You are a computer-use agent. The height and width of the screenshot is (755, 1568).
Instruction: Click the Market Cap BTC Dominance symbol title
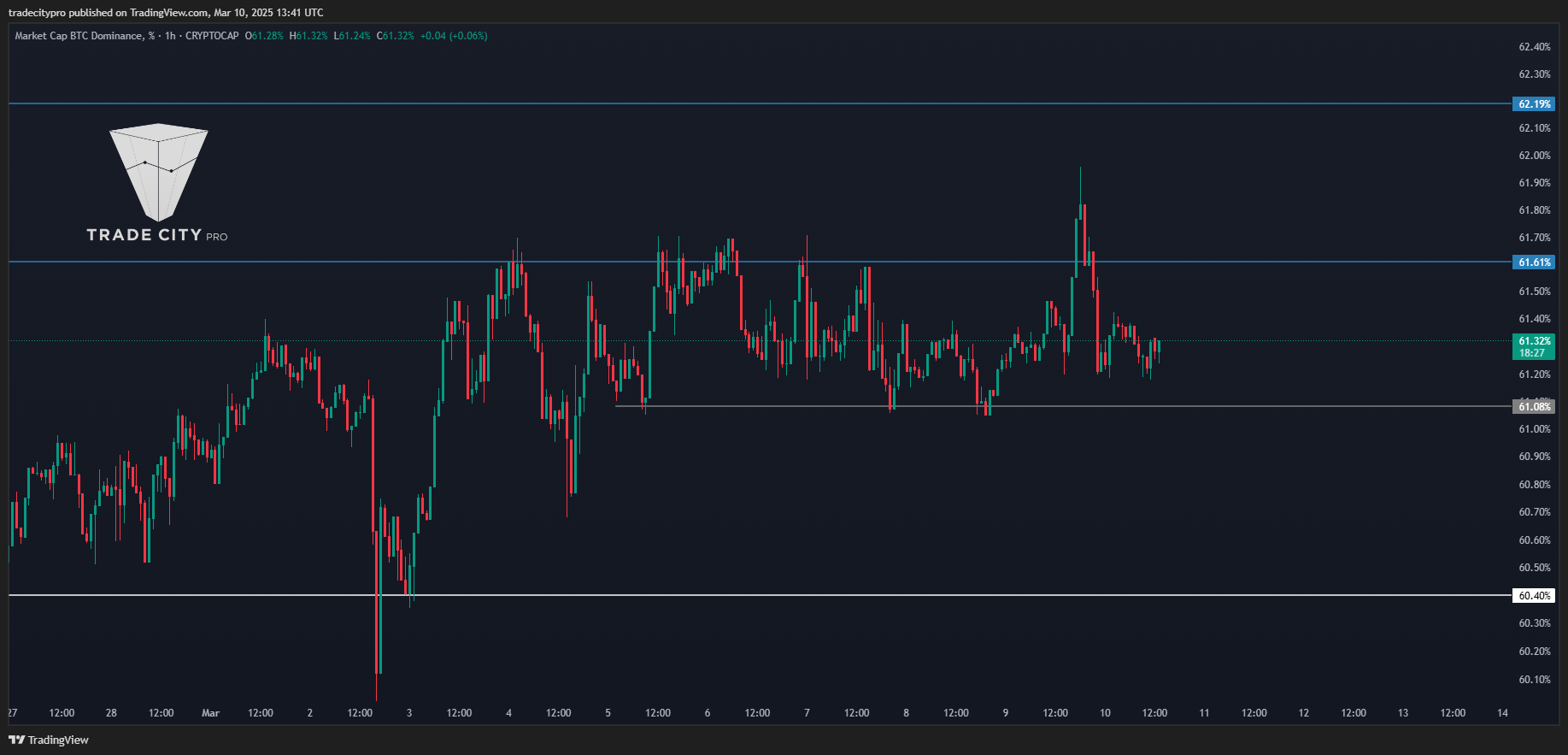[x=85, y=36]
